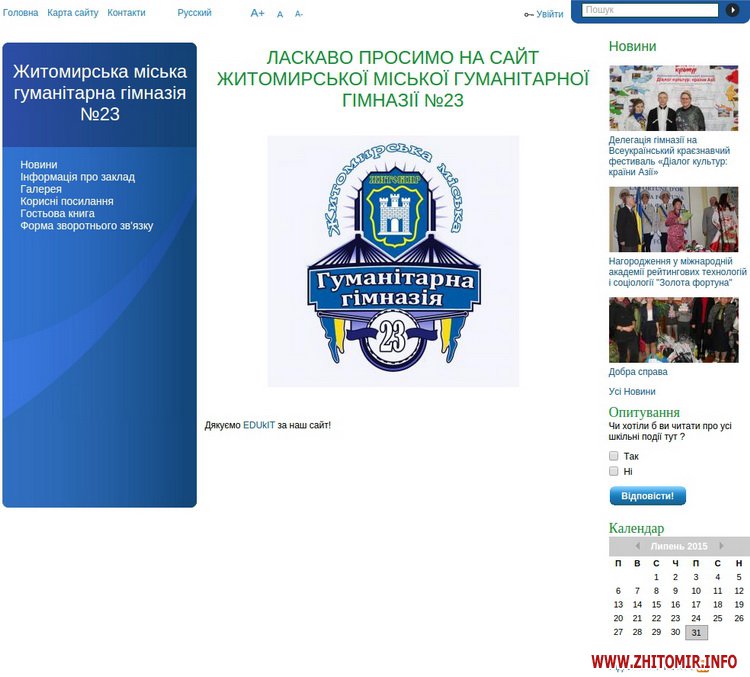Image resolution: width=750 pixels, height=677 pixels.
Task: Open the EDUkIT link
Action: coord(259,425)
